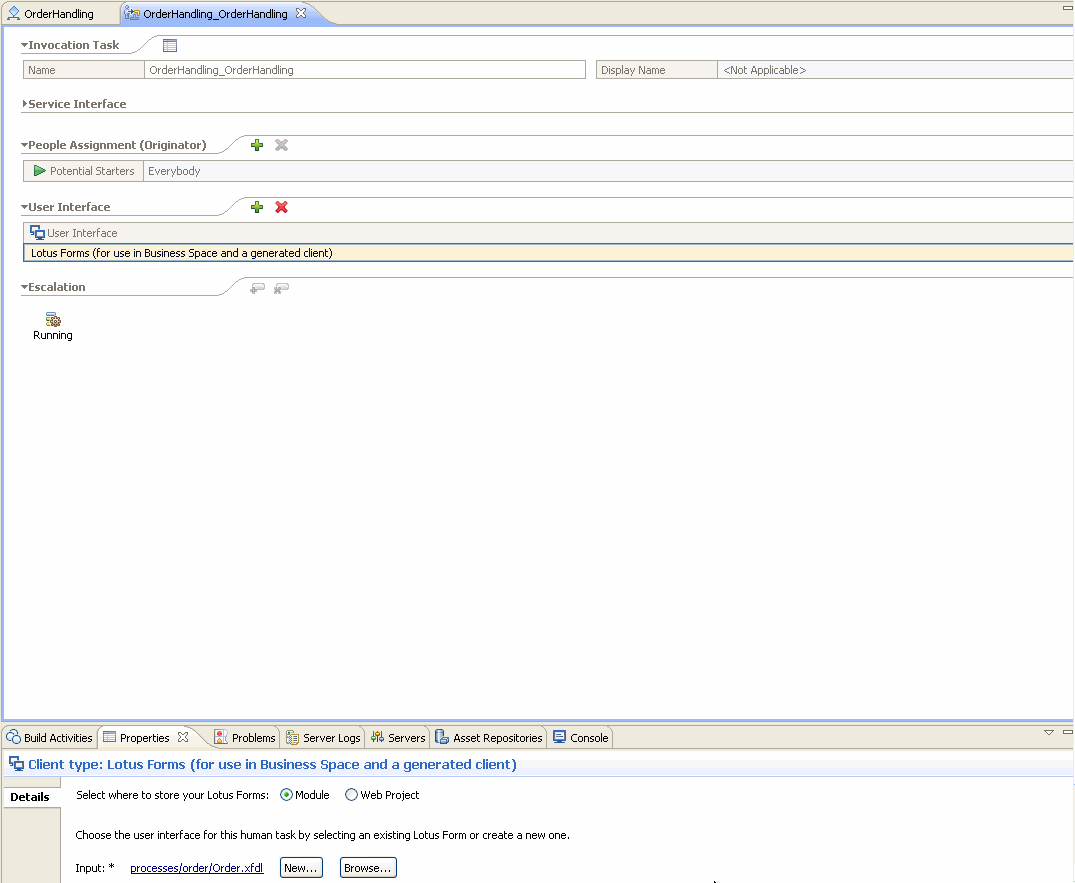Collapse the Escalation section
This screenshot has width=1075, height=883.
coord(25,287)
